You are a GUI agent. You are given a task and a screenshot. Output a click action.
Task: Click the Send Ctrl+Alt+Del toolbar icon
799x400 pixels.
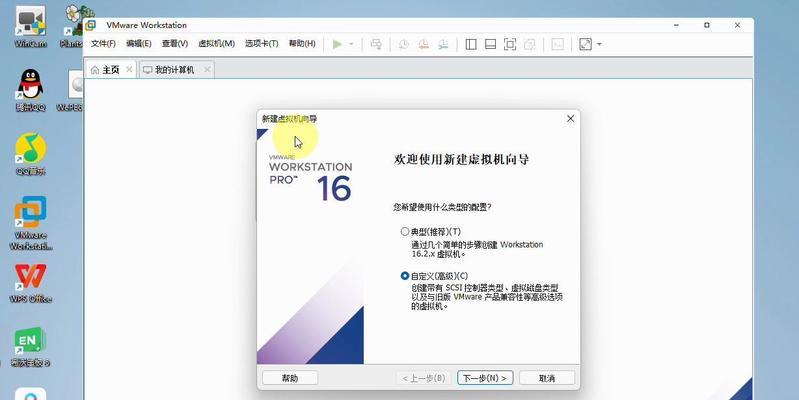(x=376, y=44)
